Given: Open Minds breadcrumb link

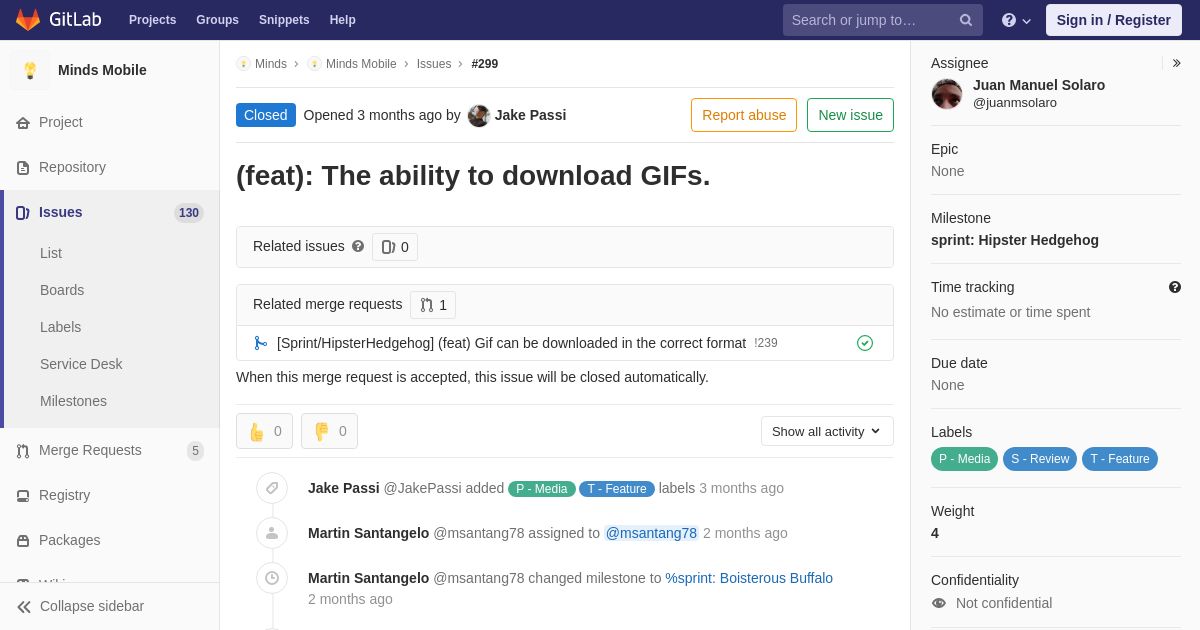Looking at the screenshot, I should (x=271, y=64).
